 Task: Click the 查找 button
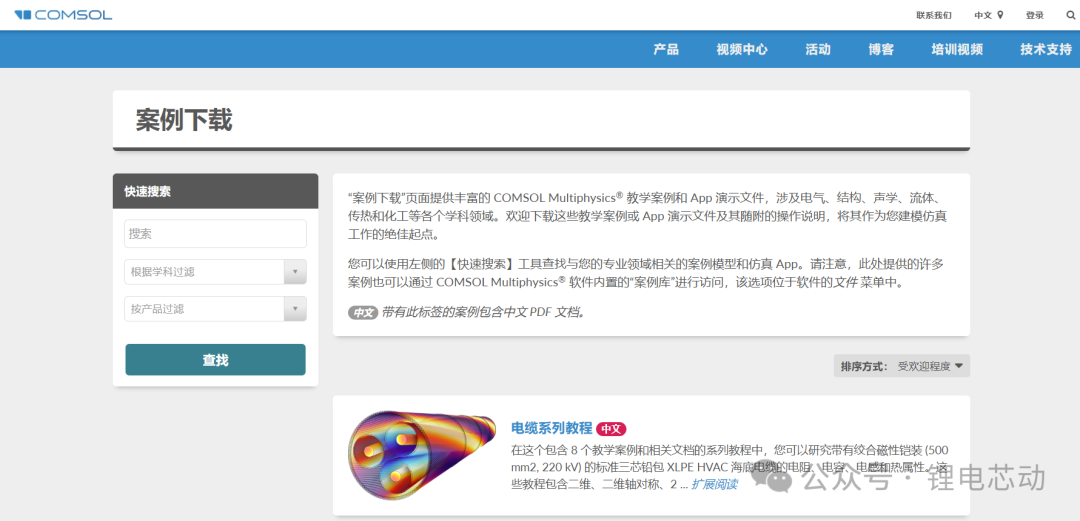pos(216,360)
